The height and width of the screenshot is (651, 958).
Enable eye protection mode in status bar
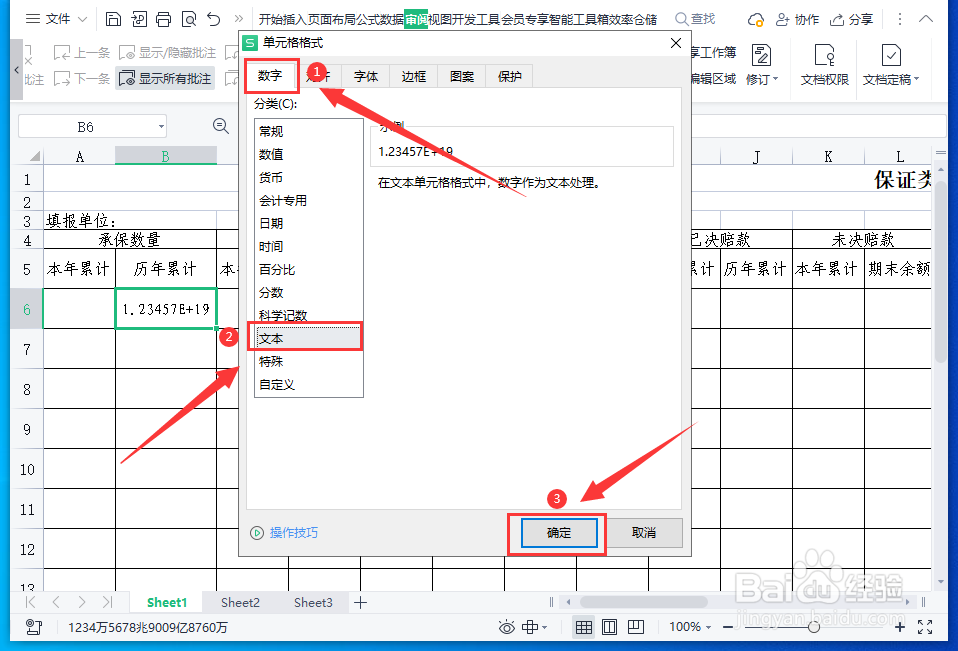click(506, 627)
